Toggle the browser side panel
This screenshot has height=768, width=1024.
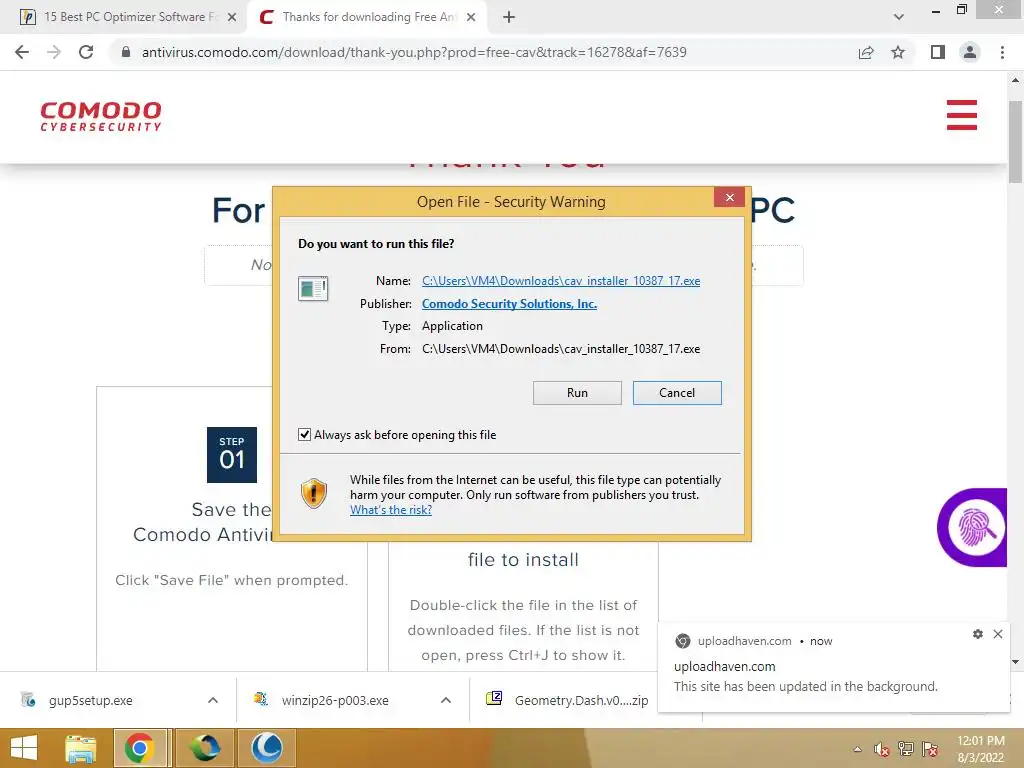938,52
